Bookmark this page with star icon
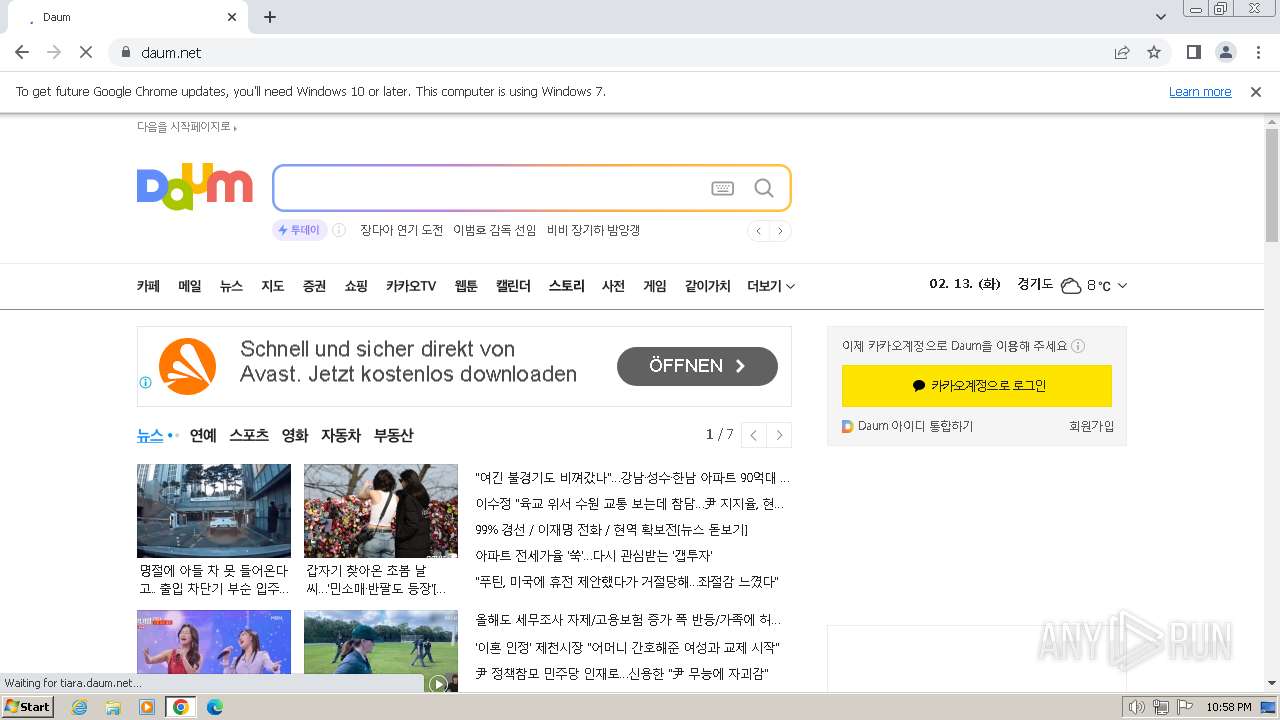 click(1154, 52)
